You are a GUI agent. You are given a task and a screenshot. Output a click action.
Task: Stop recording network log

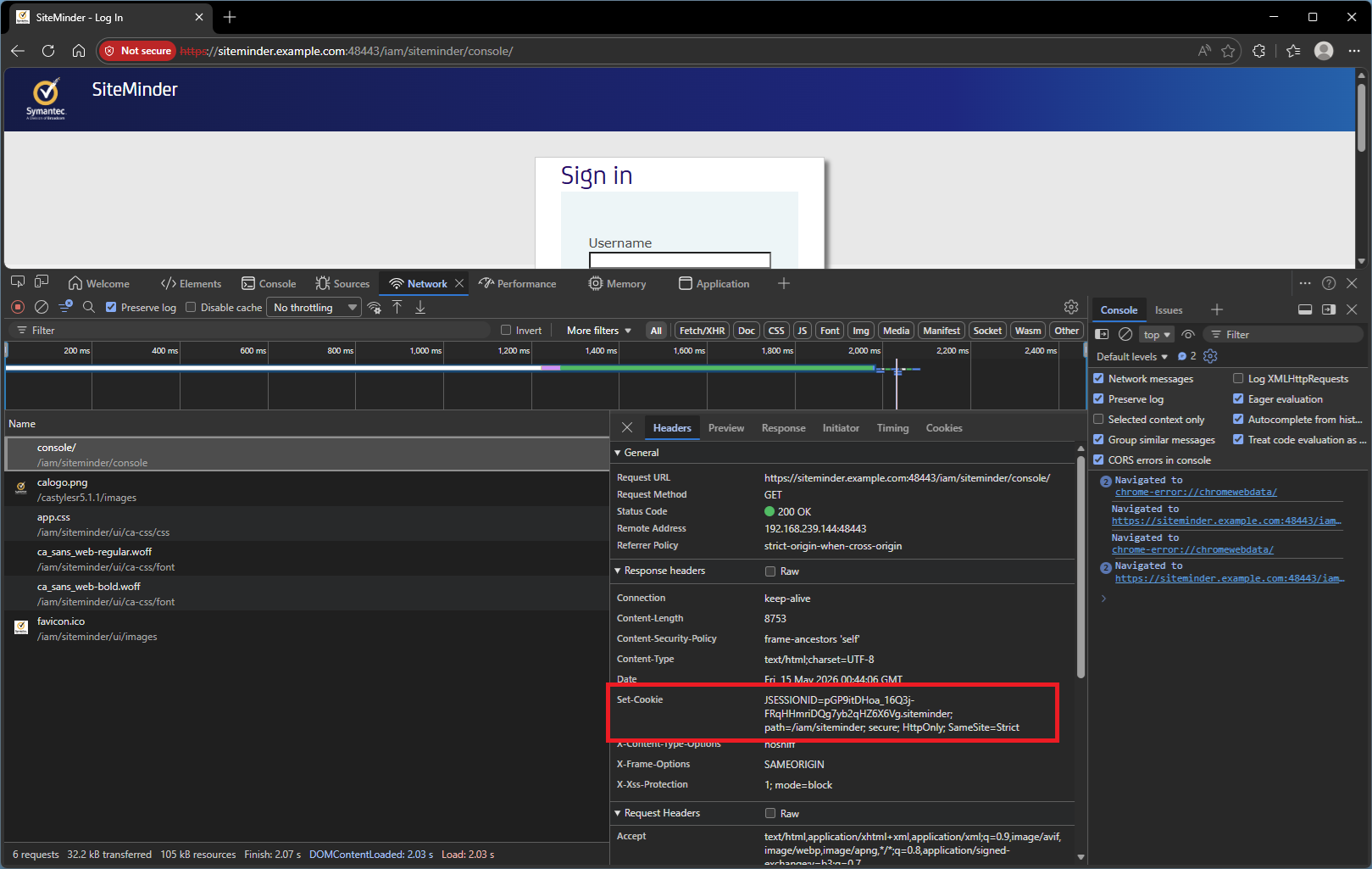click(x=18, y=307)
